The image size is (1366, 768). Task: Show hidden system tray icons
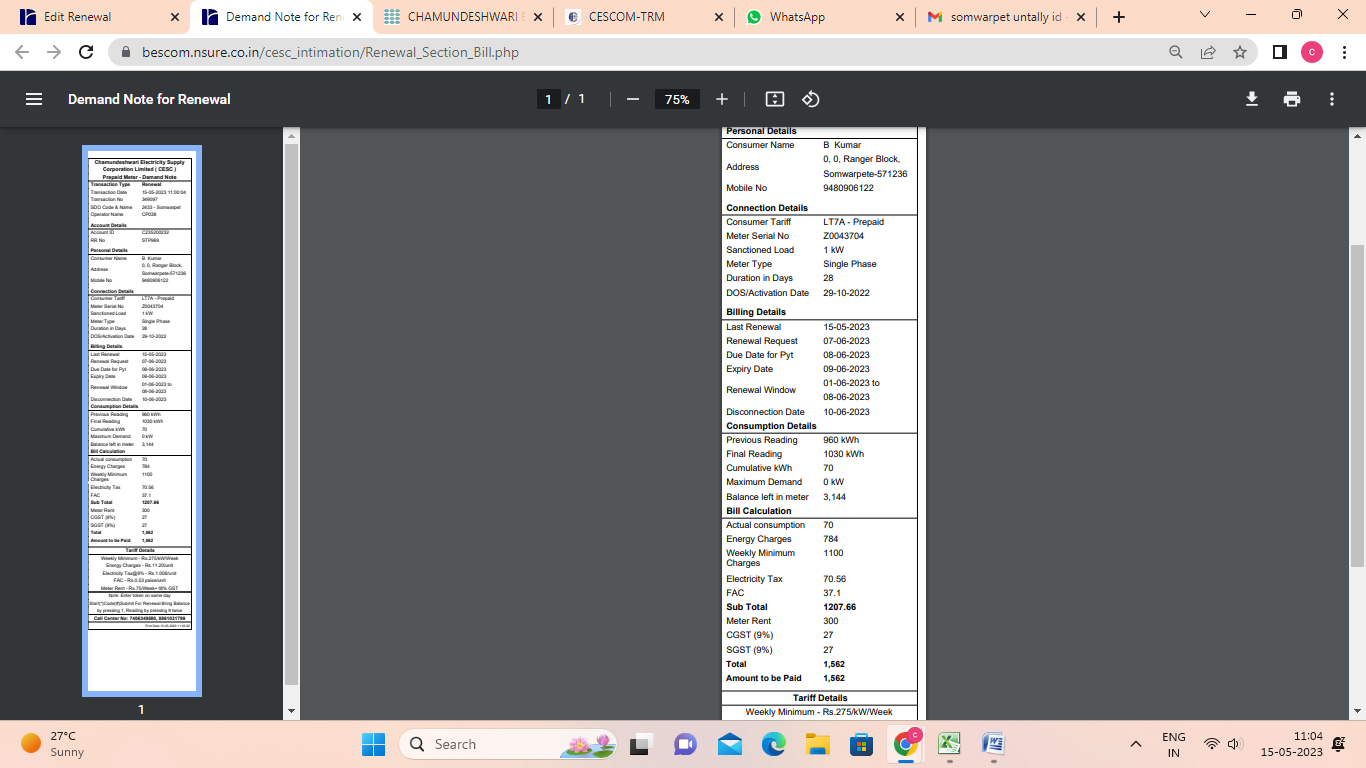click(x=1135, y=744)
